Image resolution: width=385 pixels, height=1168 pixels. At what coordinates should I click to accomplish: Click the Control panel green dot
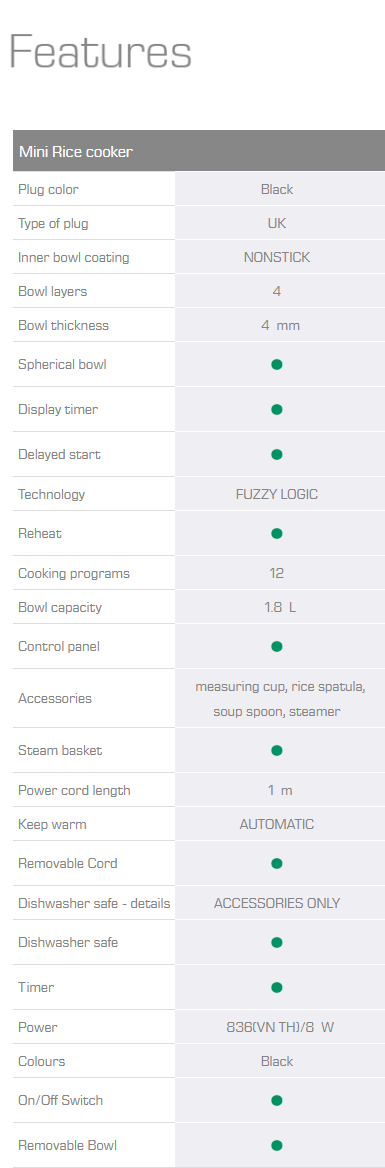pos(277,646)
